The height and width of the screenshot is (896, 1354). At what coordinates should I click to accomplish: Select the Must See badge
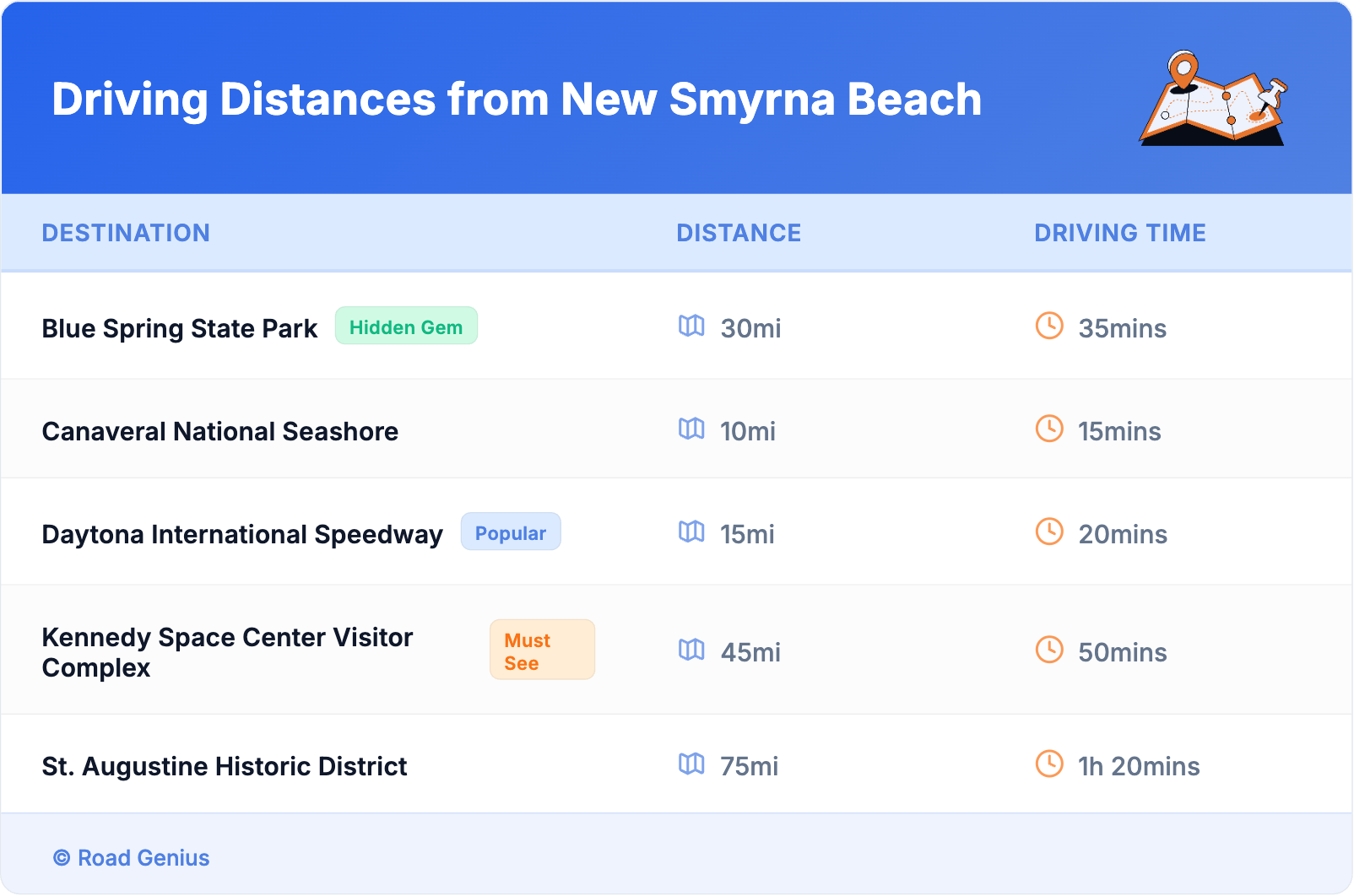click(x=542, y=650)
